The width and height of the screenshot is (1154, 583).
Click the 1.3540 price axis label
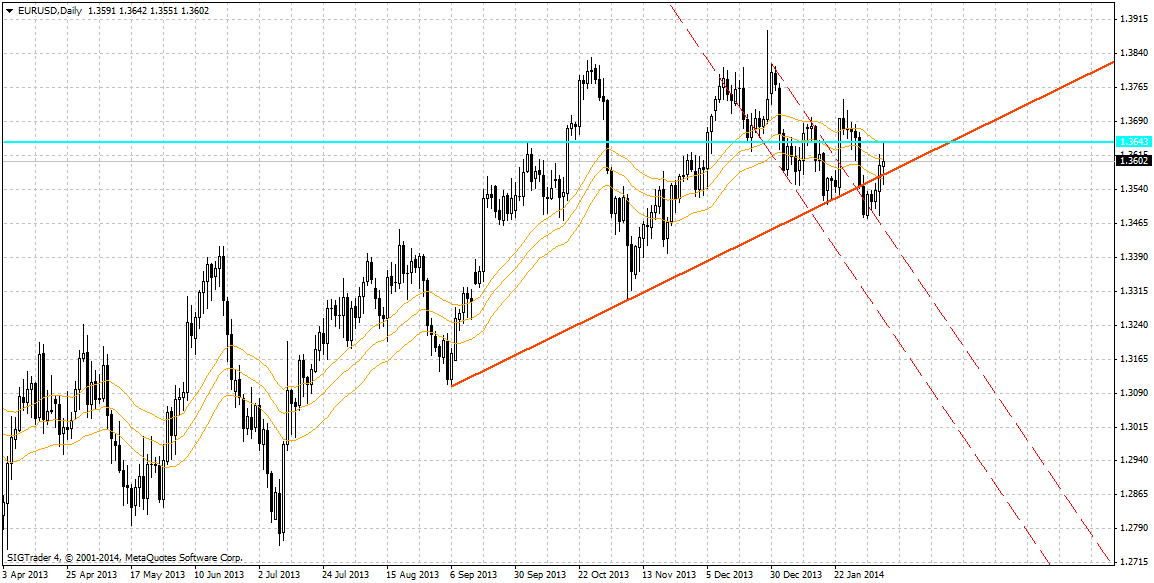click(1136, 189)
